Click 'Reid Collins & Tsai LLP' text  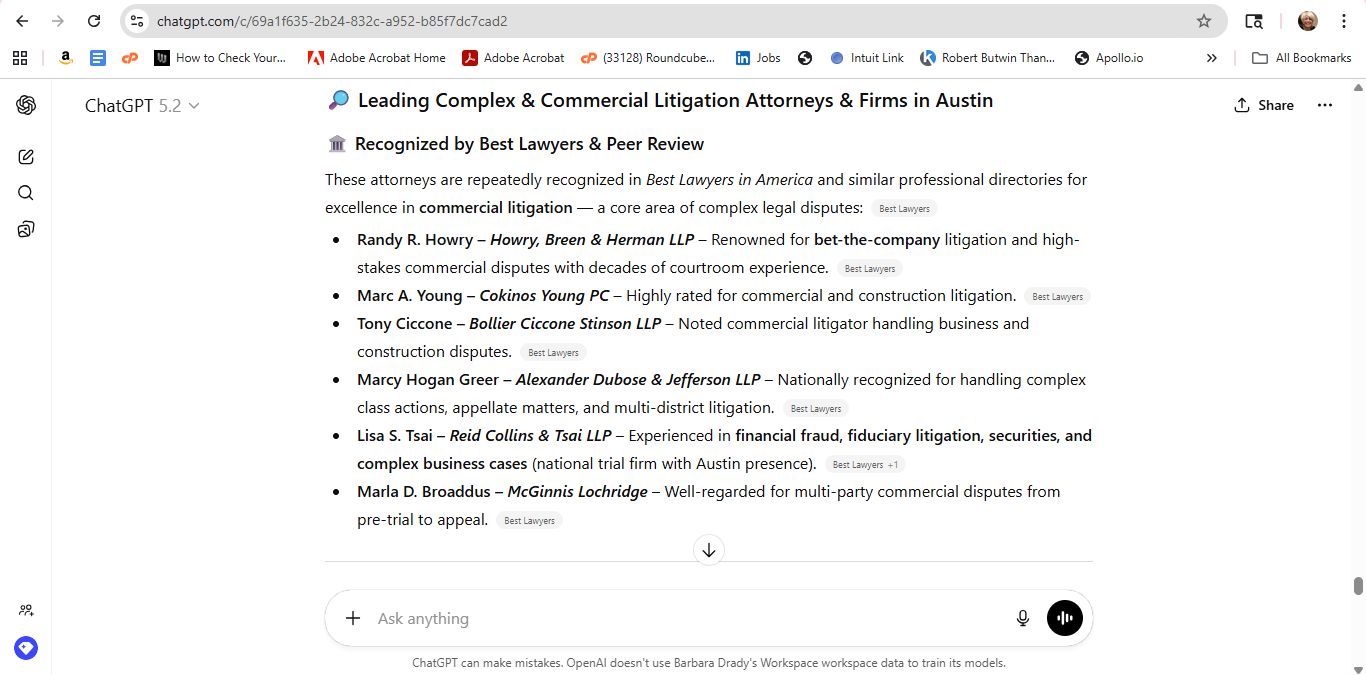coord(530,436)
